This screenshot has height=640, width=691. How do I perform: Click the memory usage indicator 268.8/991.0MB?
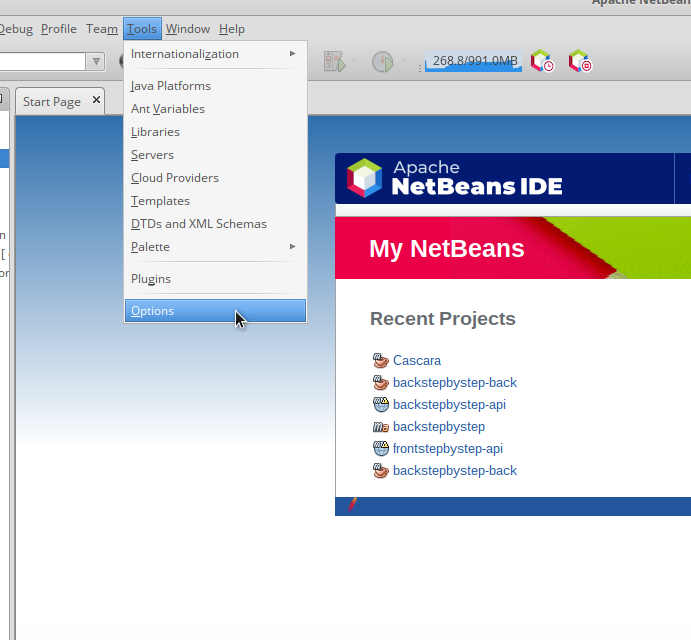474,61
